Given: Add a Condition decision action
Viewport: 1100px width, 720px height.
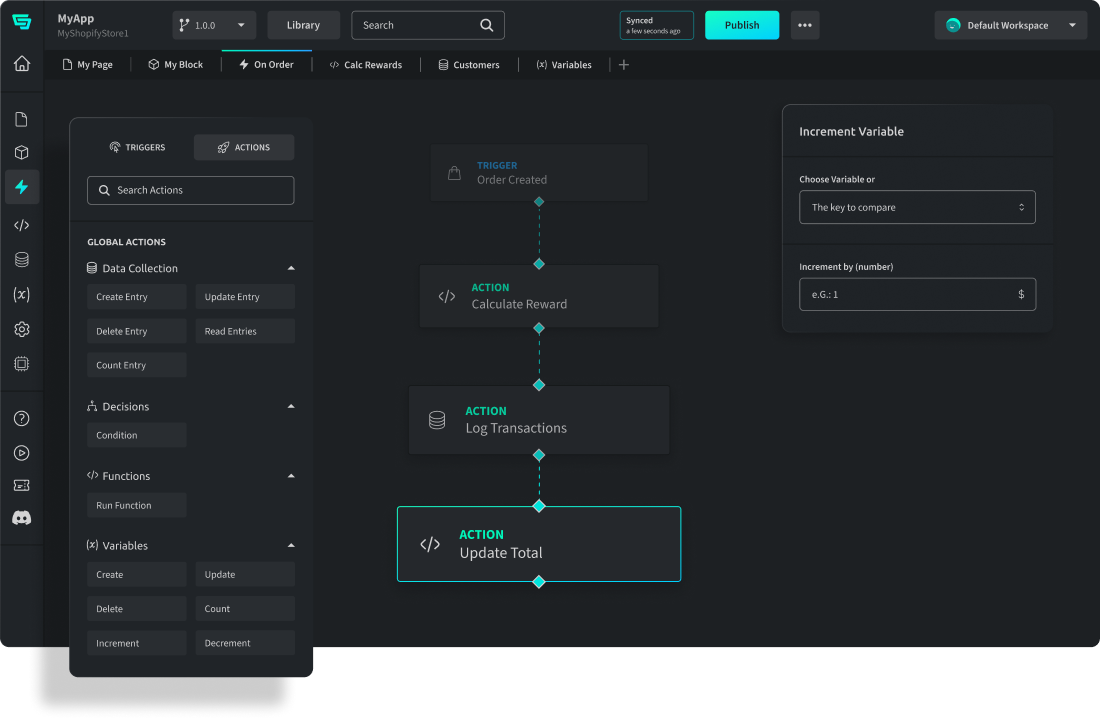Looking at the screenshot, I should tap(136, 435).
